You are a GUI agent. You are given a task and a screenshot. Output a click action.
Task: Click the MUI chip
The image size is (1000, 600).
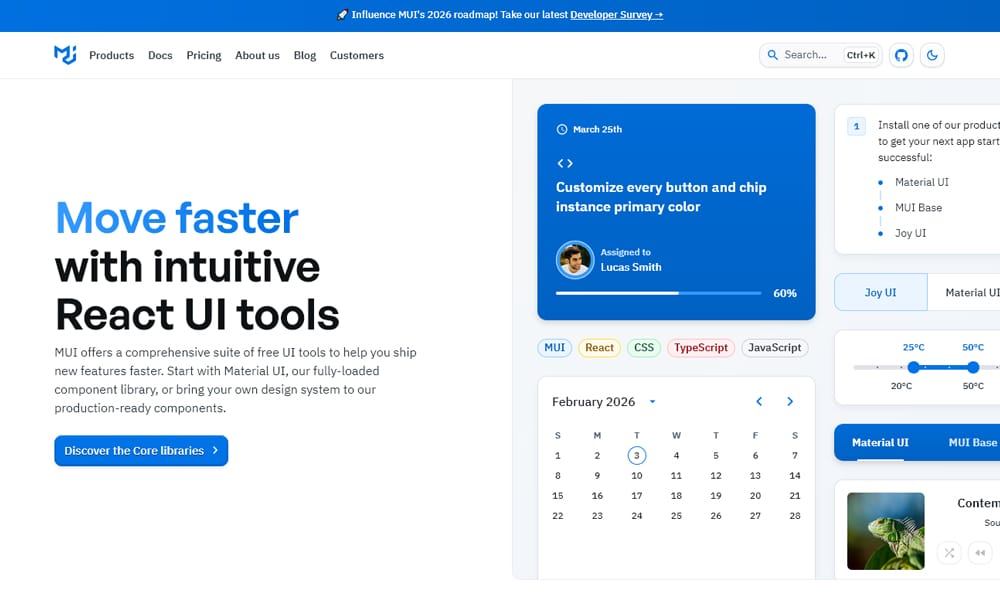[x=554, y=348]
